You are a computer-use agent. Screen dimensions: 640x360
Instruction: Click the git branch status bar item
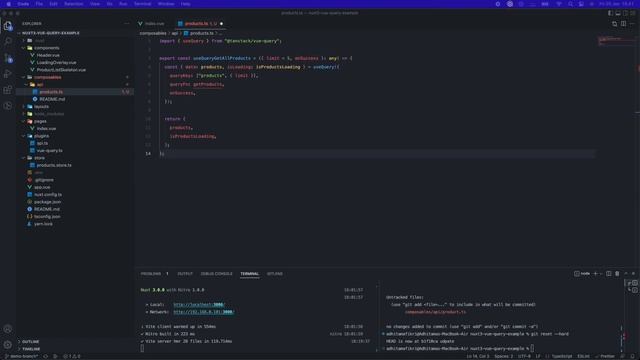coord(21,356)
